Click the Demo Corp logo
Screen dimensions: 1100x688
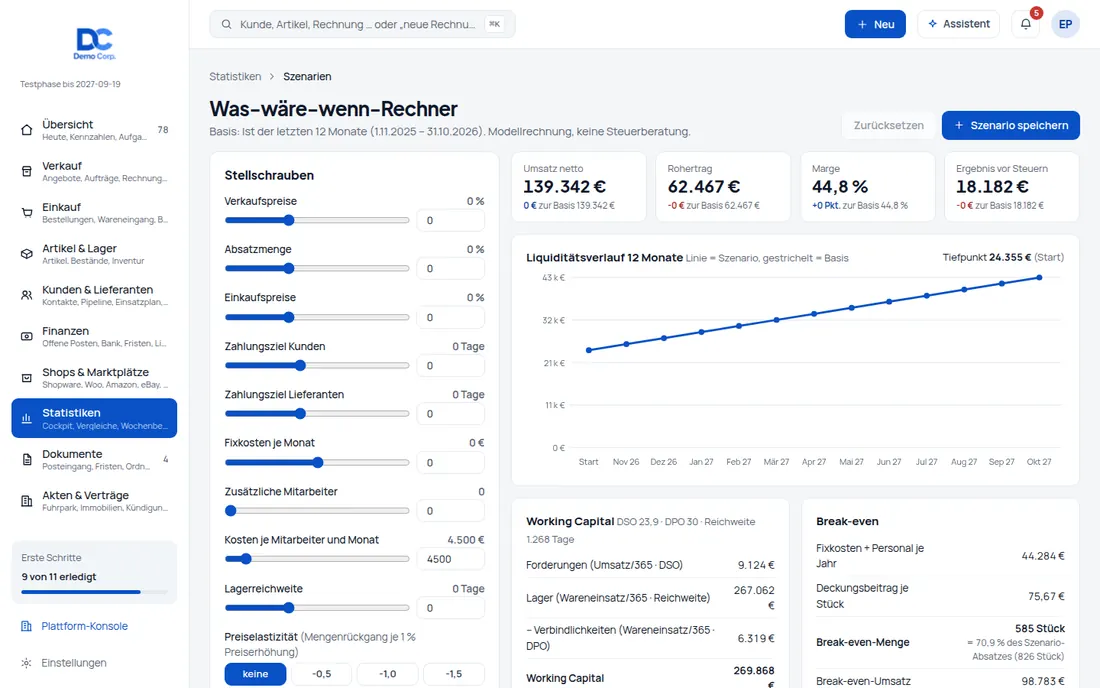coord(95,43)
